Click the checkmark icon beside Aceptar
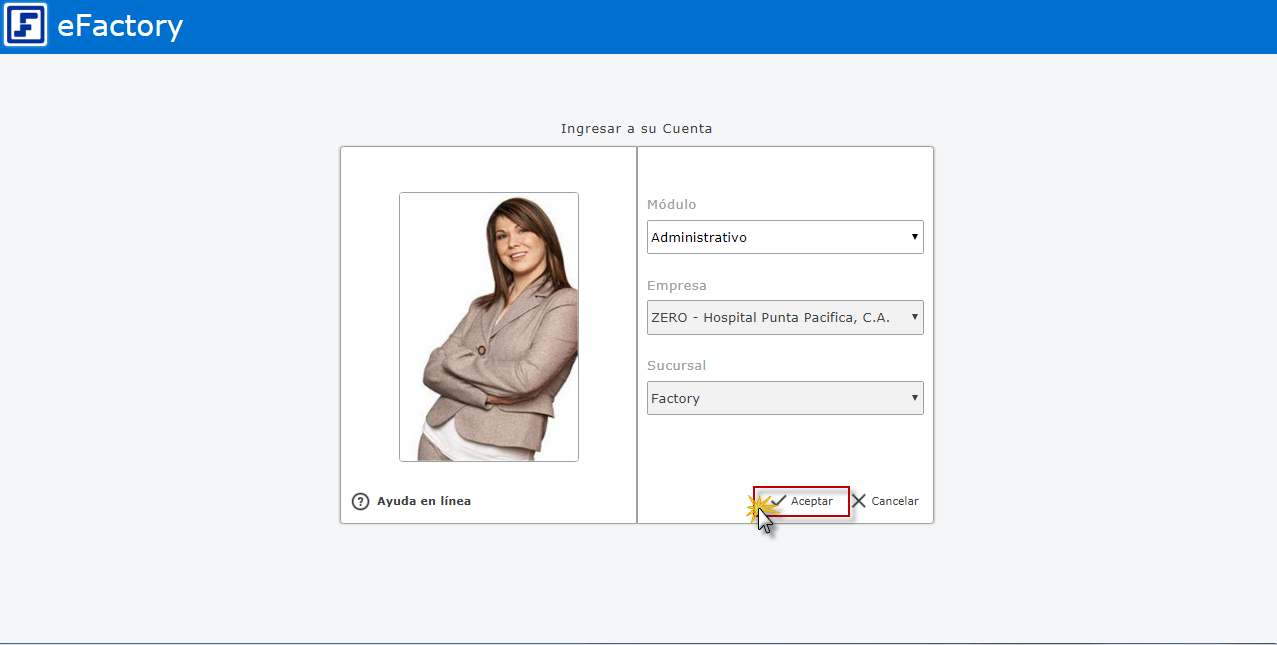Image resolution: width=1277 pixels, height=645 pixels. click(x=778, y=500)
